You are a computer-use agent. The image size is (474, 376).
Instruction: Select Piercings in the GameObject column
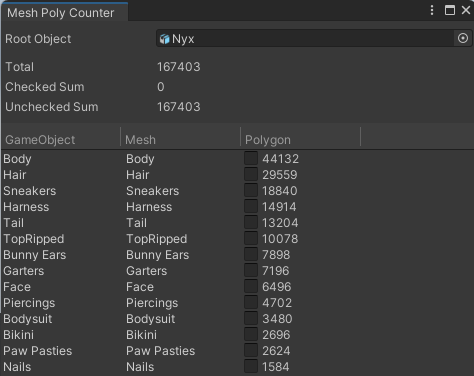coord(29,303)
